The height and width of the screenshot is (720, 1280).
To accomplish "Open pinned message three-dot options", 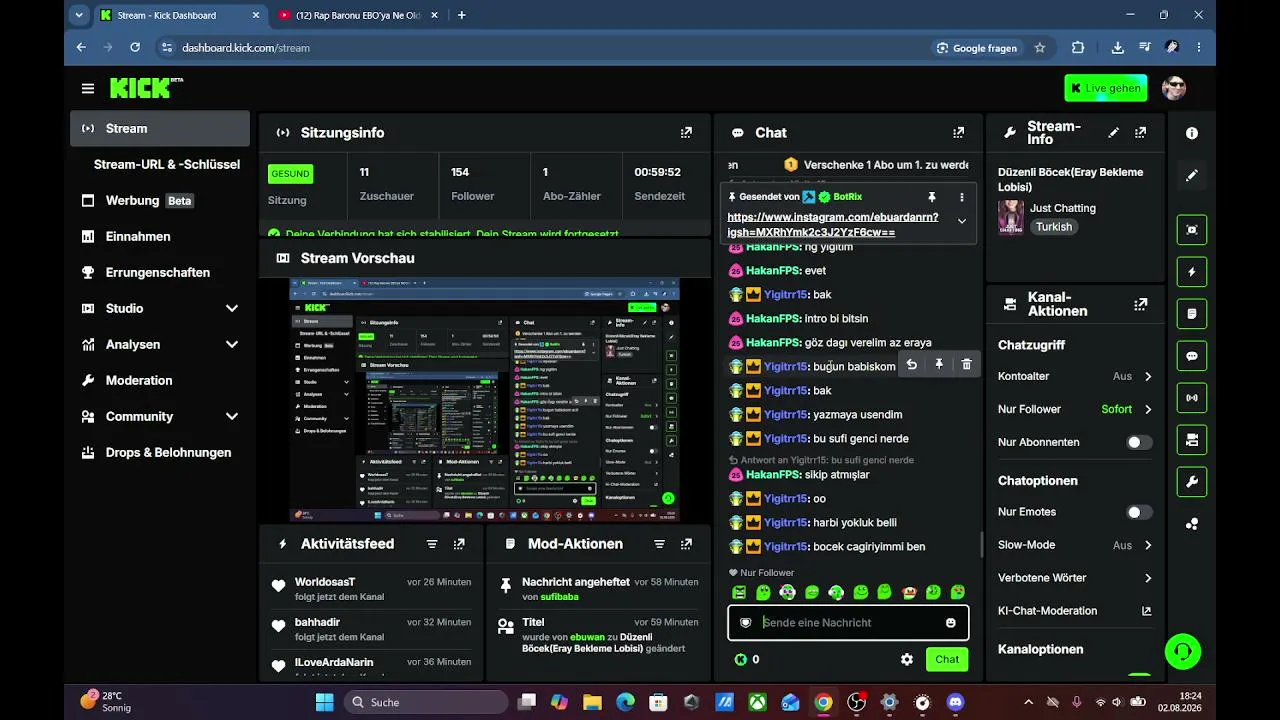I will [x=962, y=197].
